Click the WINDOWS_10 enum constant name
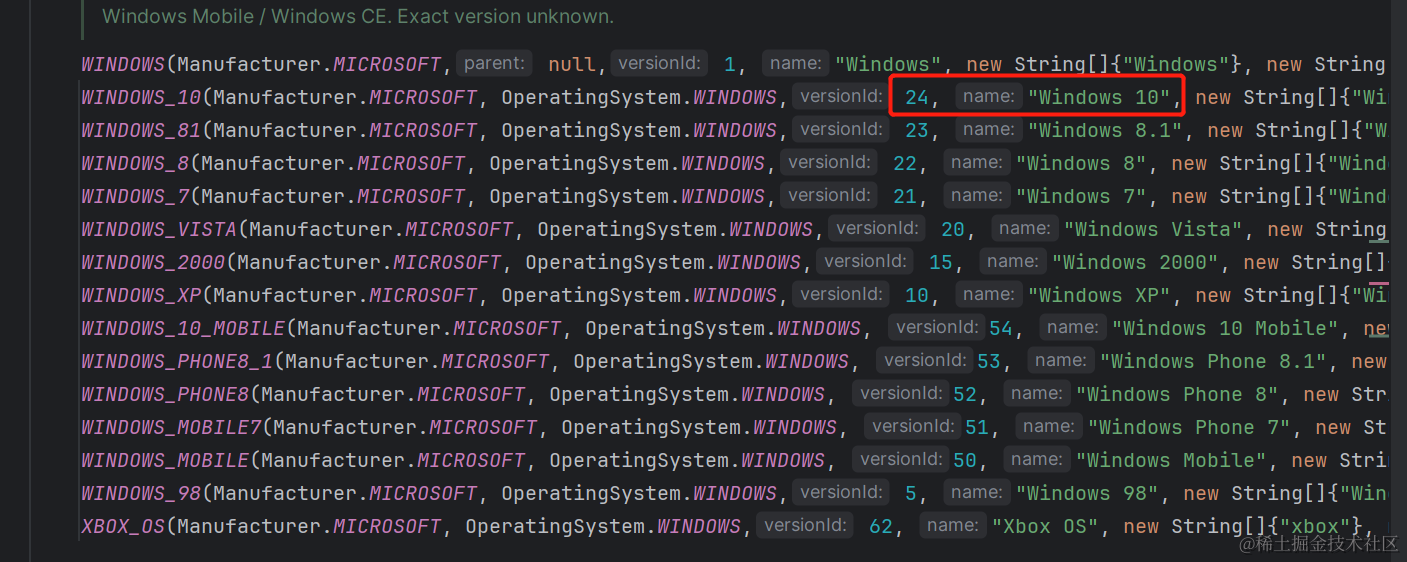 point(141,97)
